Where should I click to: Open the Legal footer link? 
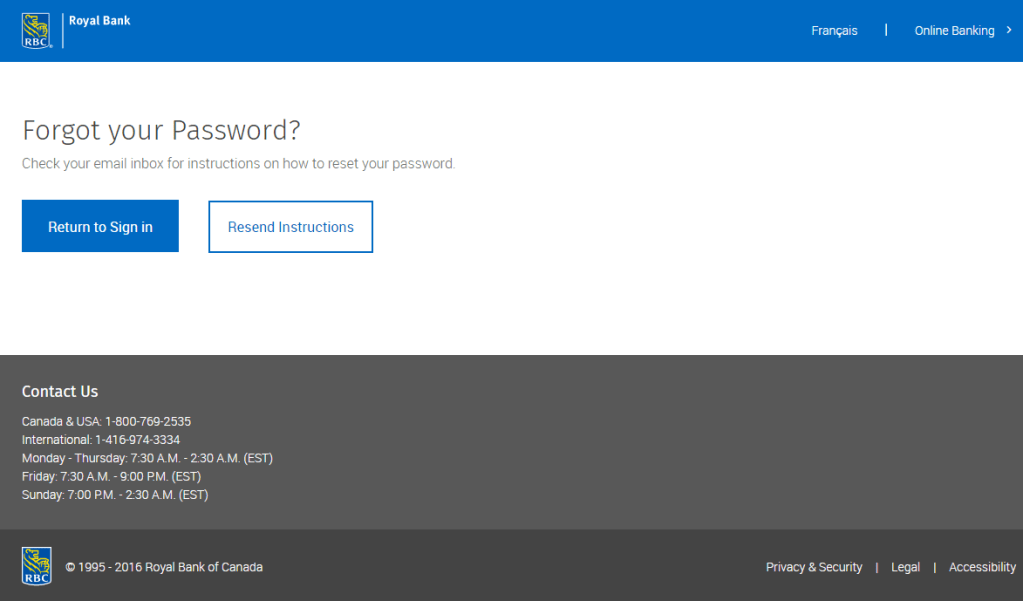tap(905, 567)
